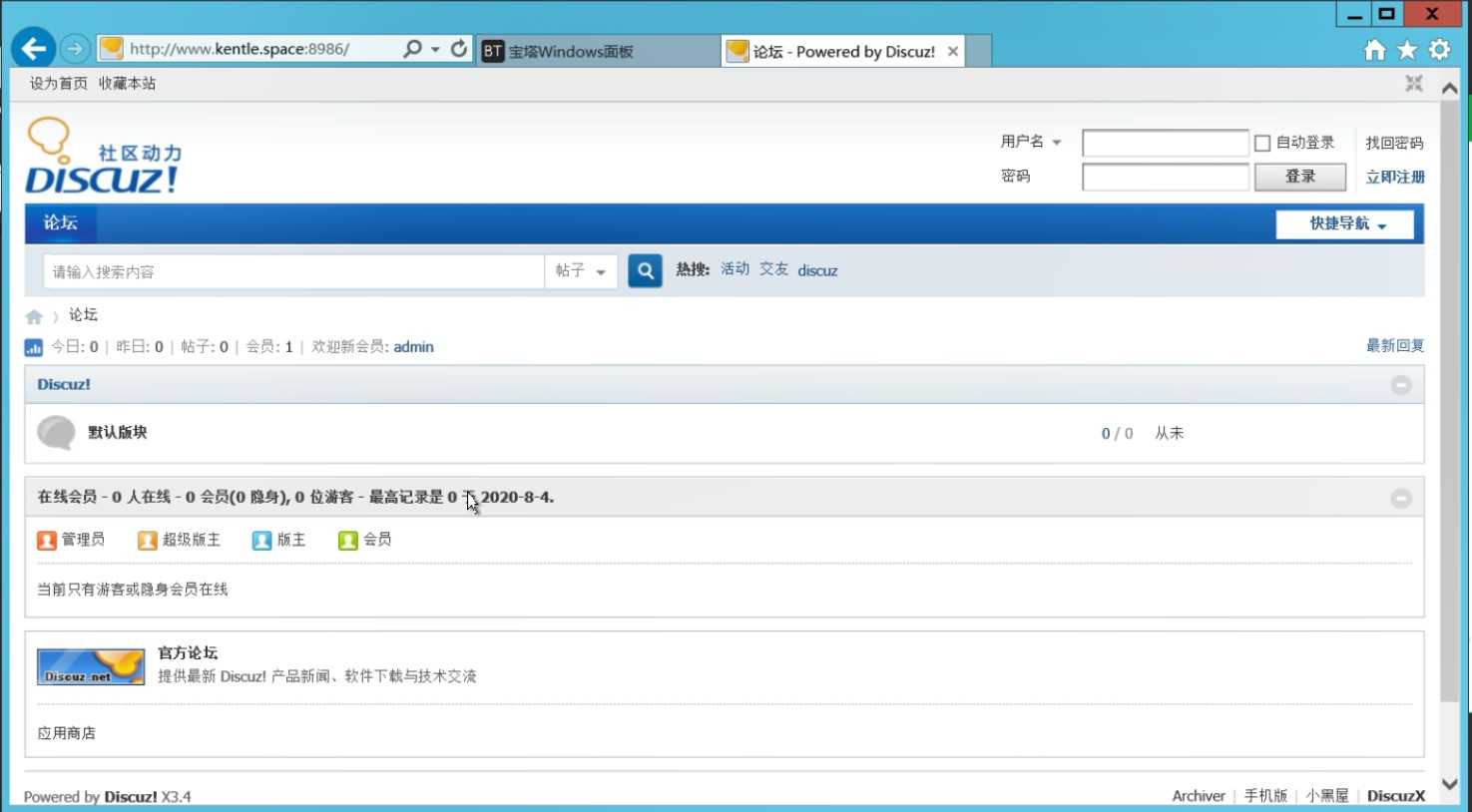
Task: Click the 会员 legend icon
Action: pos(347,541)
